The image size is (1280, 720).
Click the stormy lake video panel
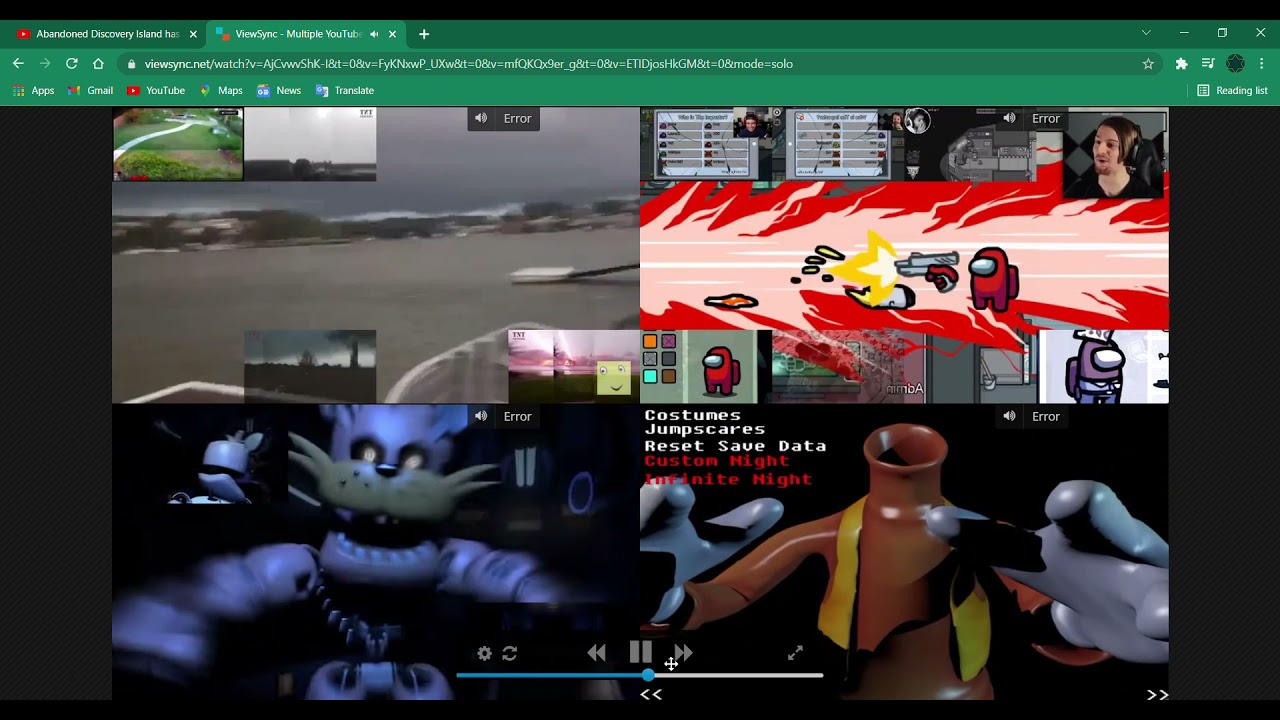tap(376, 255)
